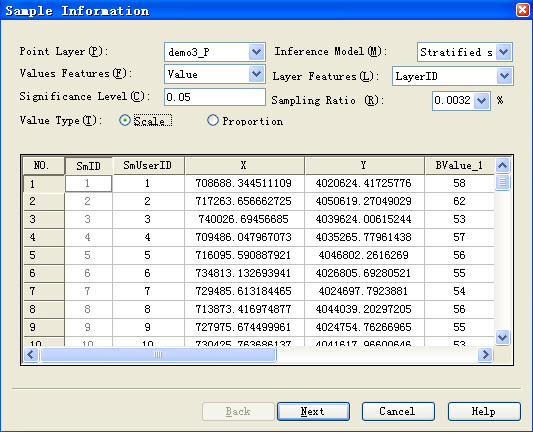Click Y cell 4050619.27049029
Screen dimensions: 533x435
[364, 202]
